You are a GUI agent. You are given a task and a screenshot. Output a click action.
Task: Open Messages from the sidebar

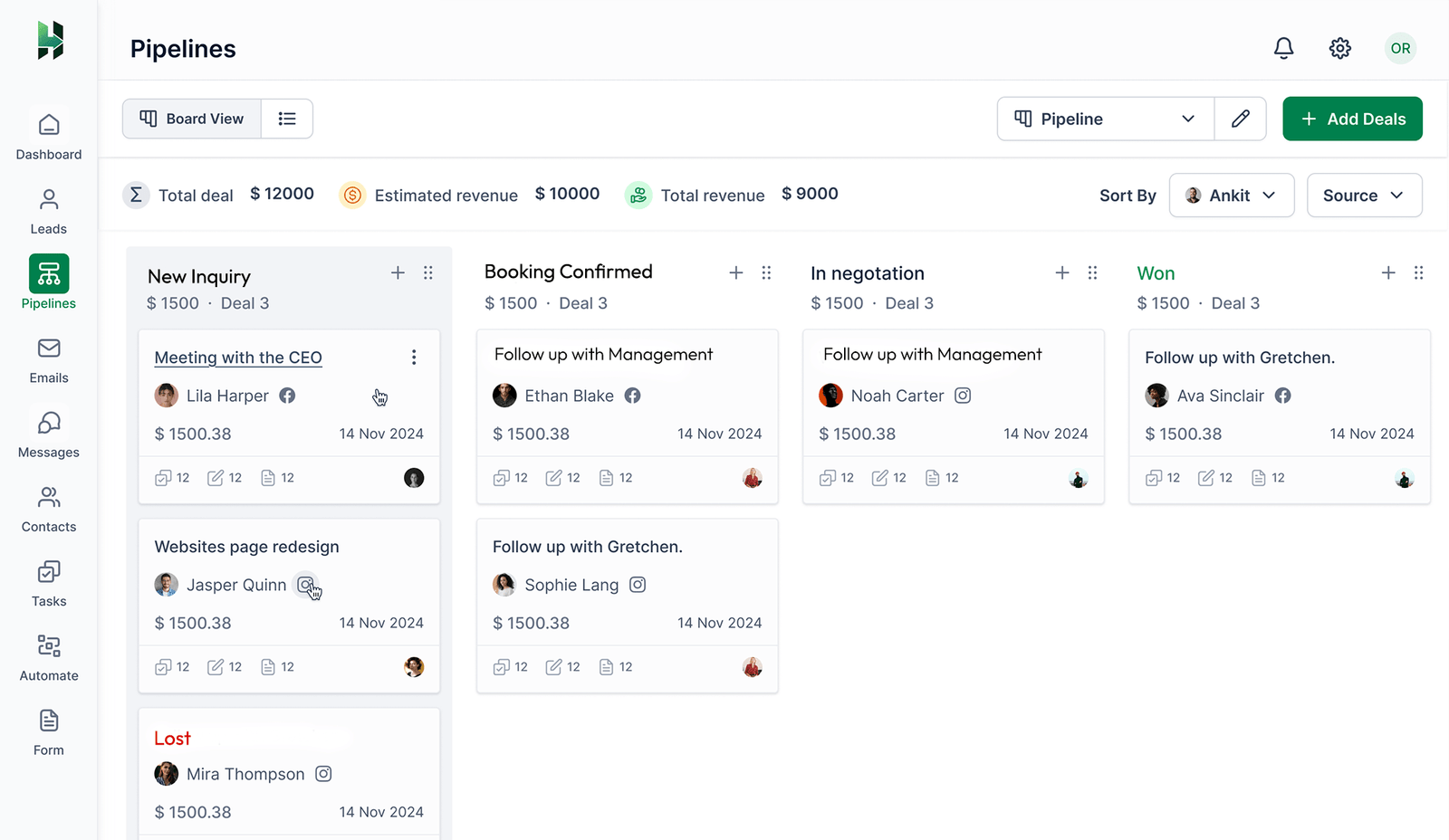48,434
